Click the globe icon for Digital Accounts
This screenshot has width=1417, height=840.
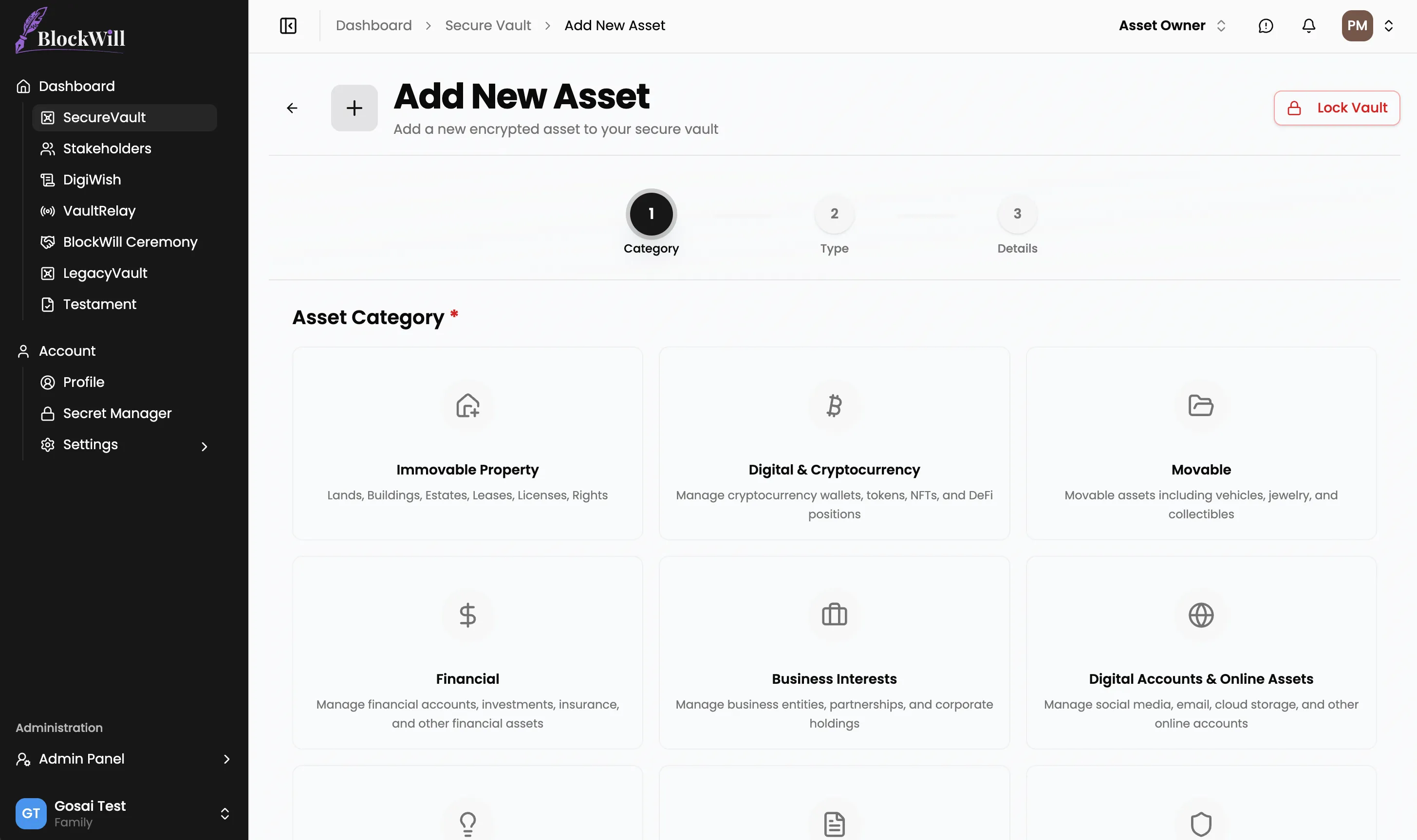pyautogui.click(x=1201, y=615)
